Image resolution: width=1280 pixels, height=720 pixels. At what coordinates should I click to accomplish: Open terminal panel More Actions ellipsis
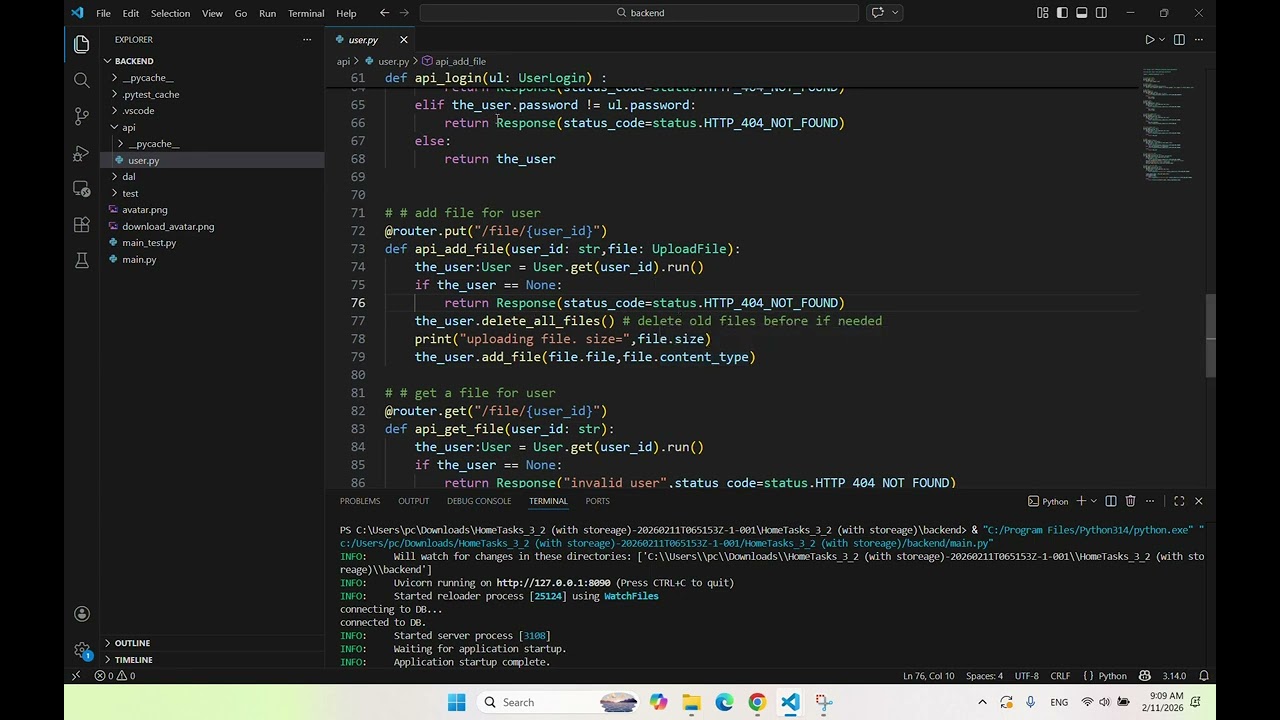tap(1150, 501)
